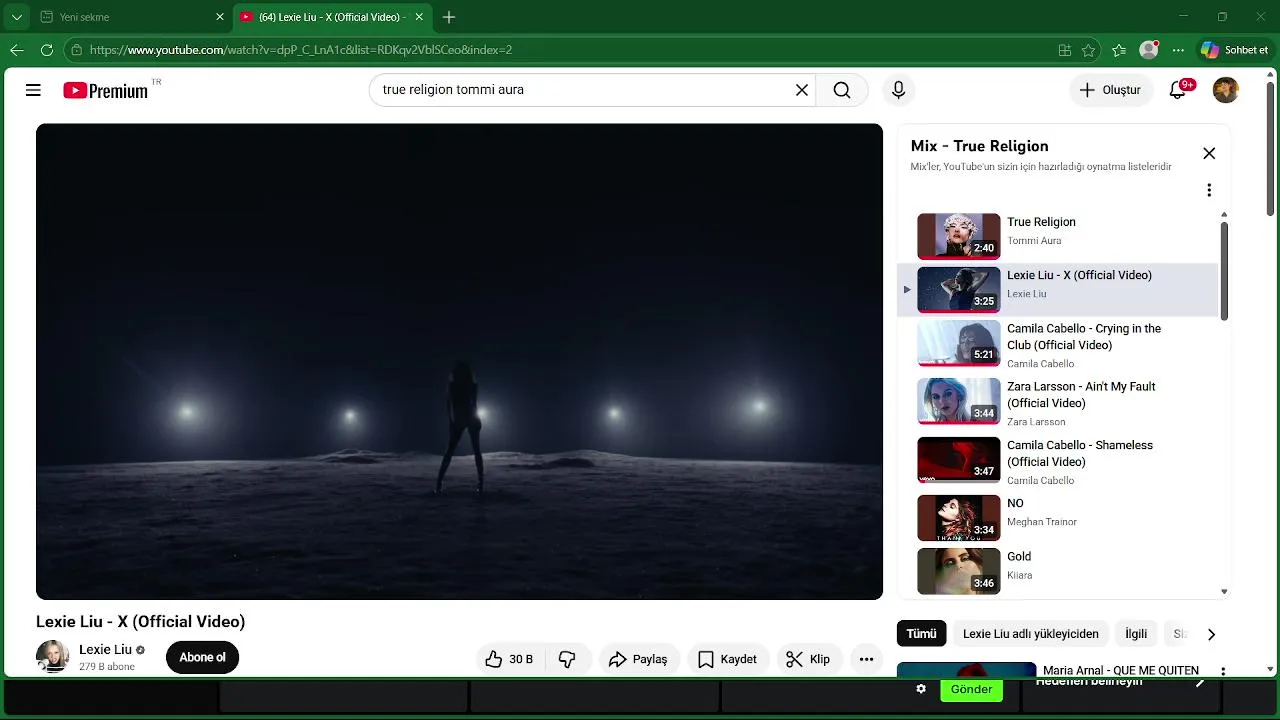Play Camila Cabello Shameless video
Screen dimensions: 1280x720
[x=1058, y=461]
